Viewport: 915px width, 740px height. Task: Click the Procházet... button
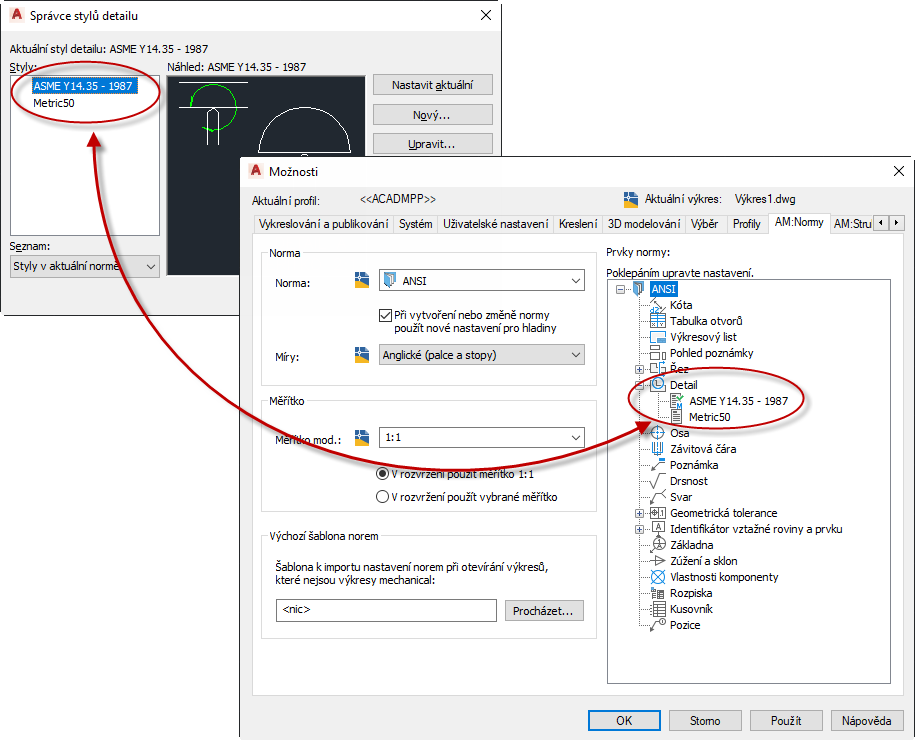click(543, 610)
